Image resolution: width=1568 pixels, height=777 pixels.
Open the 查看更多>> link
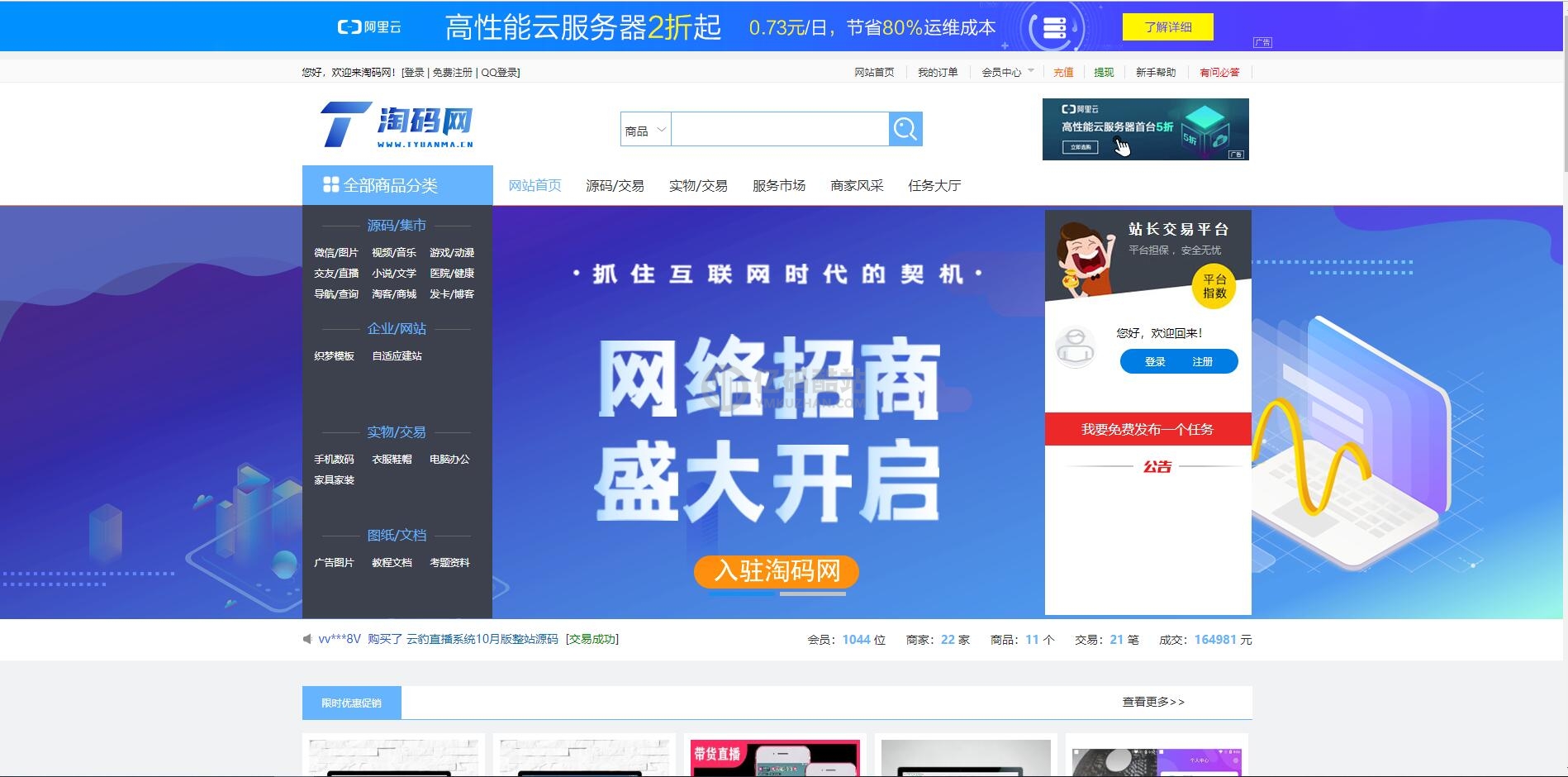click(1152, 702)
